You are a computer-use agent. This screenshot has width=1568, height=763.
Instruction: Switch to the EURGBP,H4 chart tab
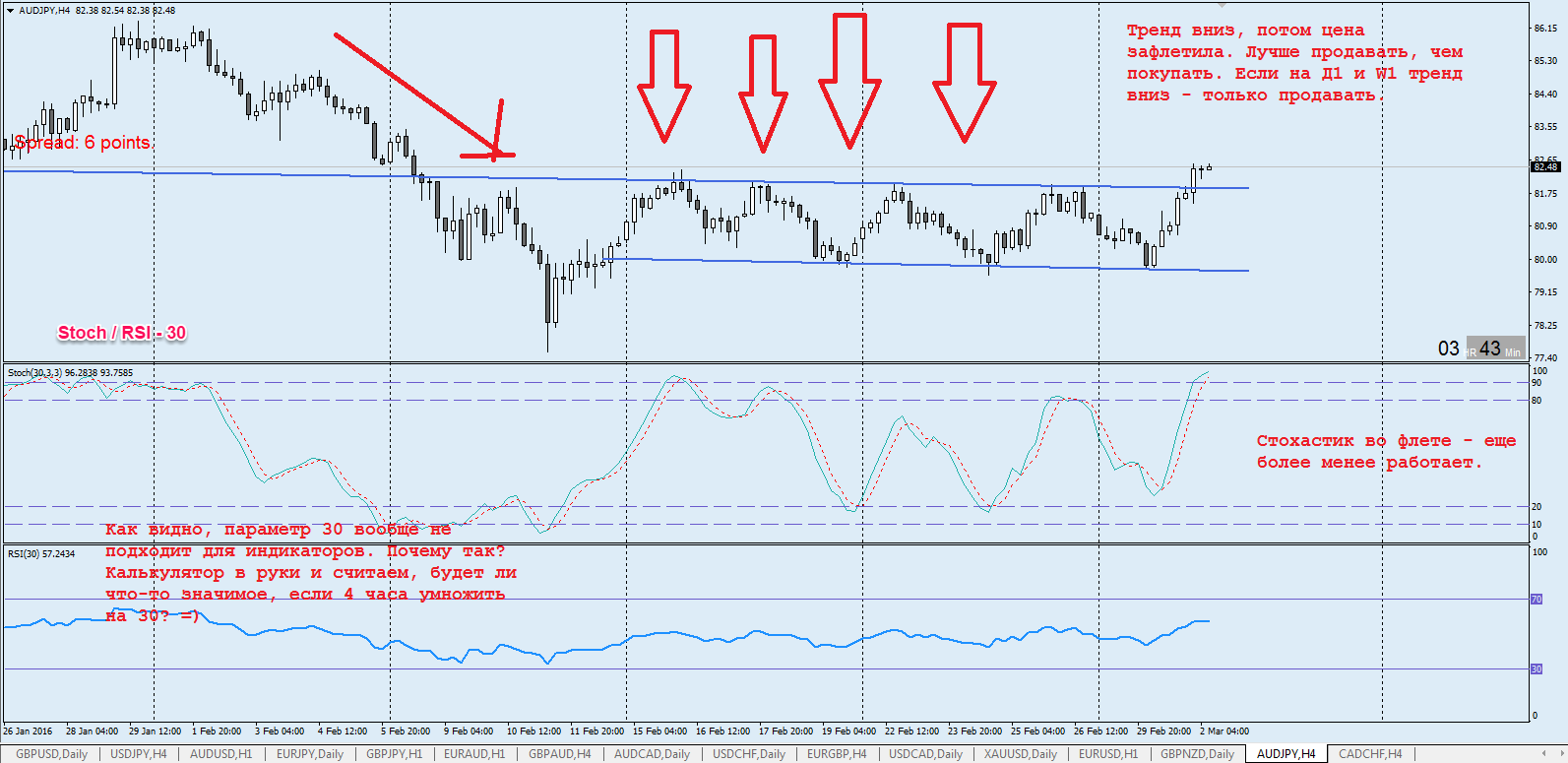tap(837, 754)
